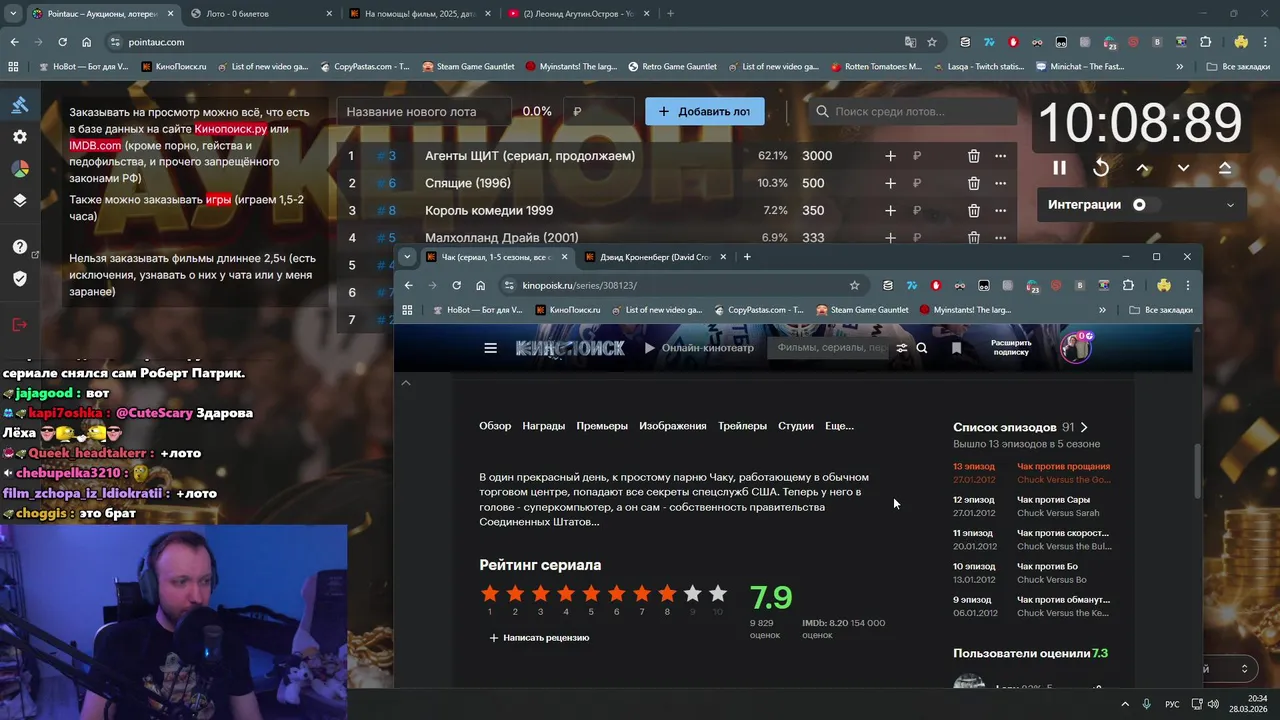Add amount to Агенты ЩИТ lot with plus
Screen dimensions: 1280x720
click(890, 156)
